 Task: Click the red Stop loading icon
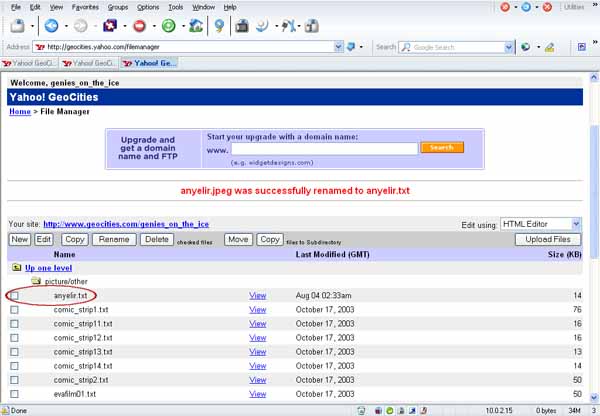pos(139,26)
